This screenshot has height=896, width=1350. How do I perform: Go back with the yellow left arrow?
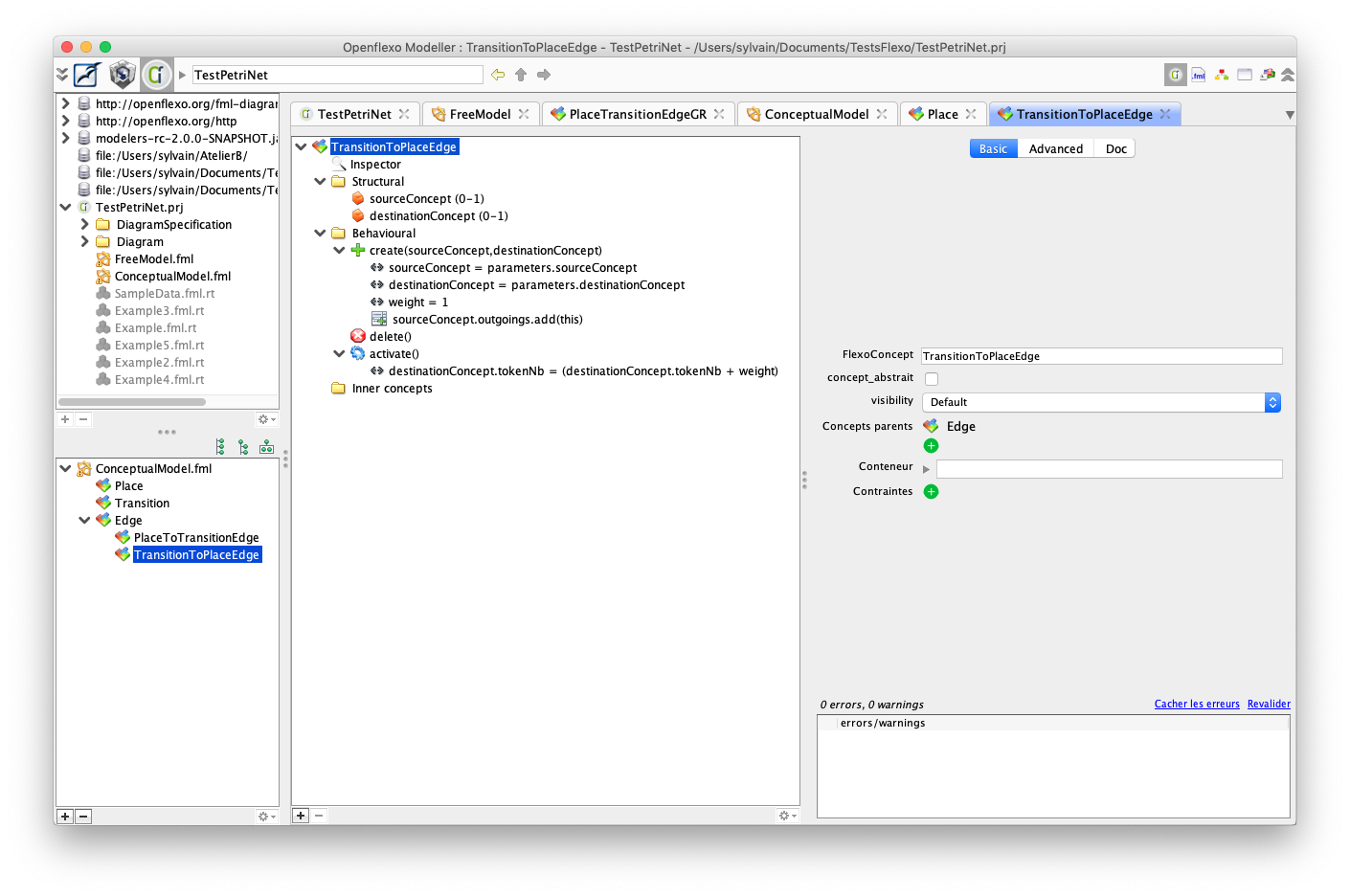click(x=498, y=75)
